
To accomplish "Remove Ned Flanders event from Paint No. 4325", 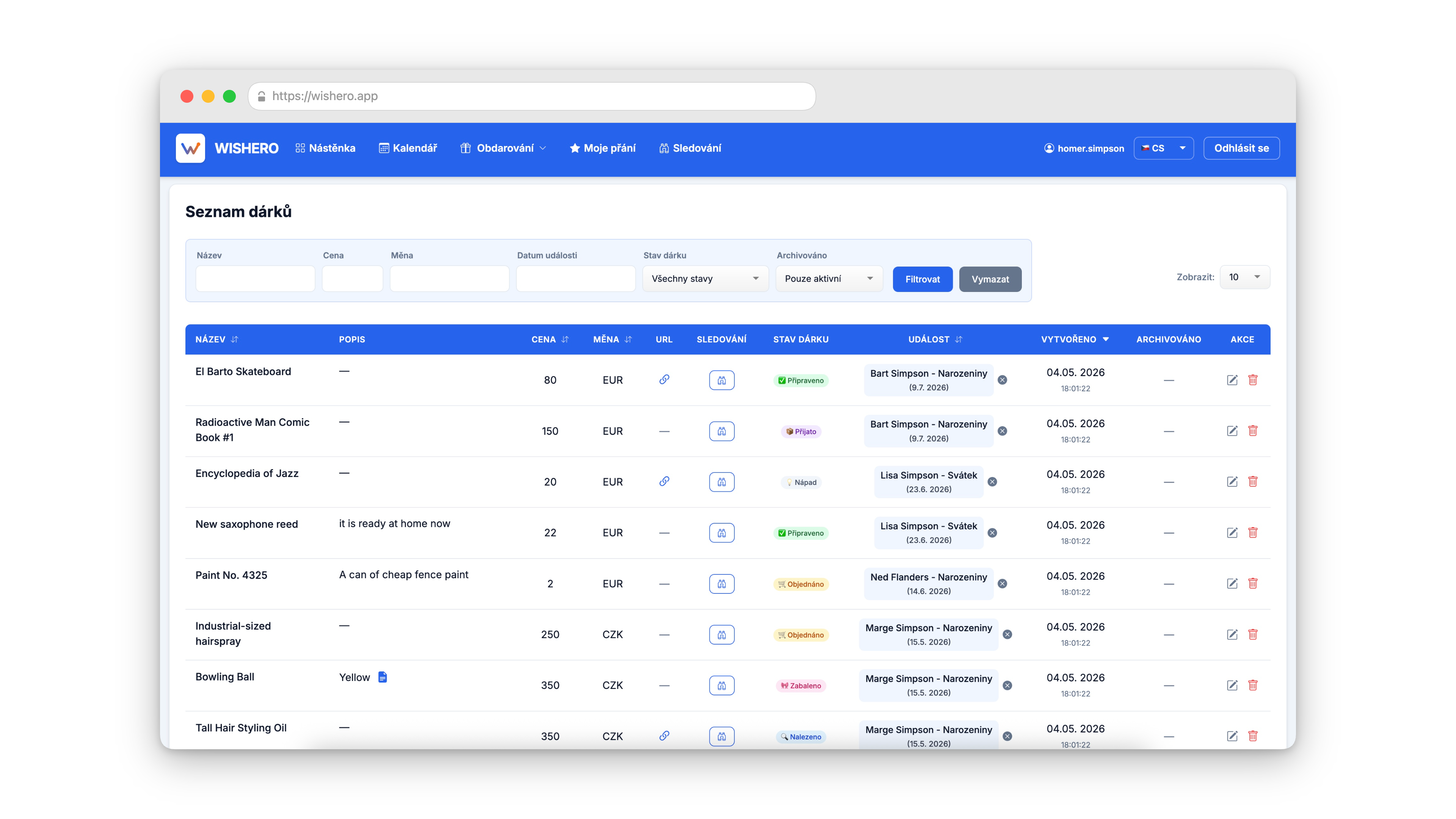I will point(1002,583).
